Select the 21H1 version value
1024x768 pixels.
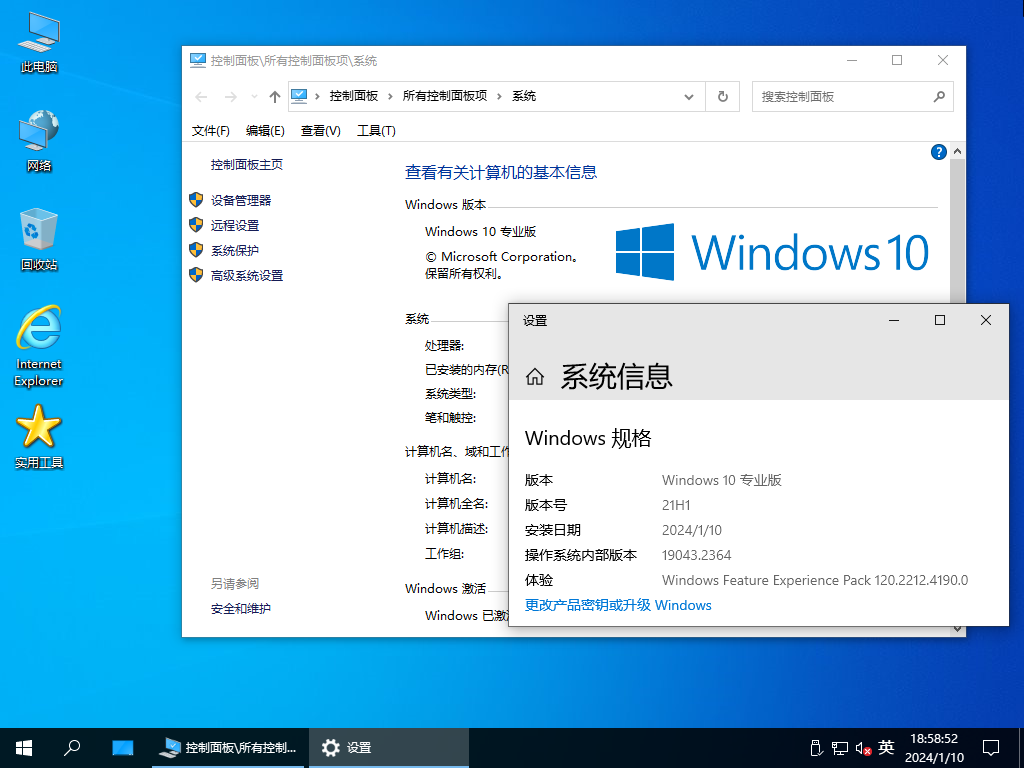[x=676, y=505]
